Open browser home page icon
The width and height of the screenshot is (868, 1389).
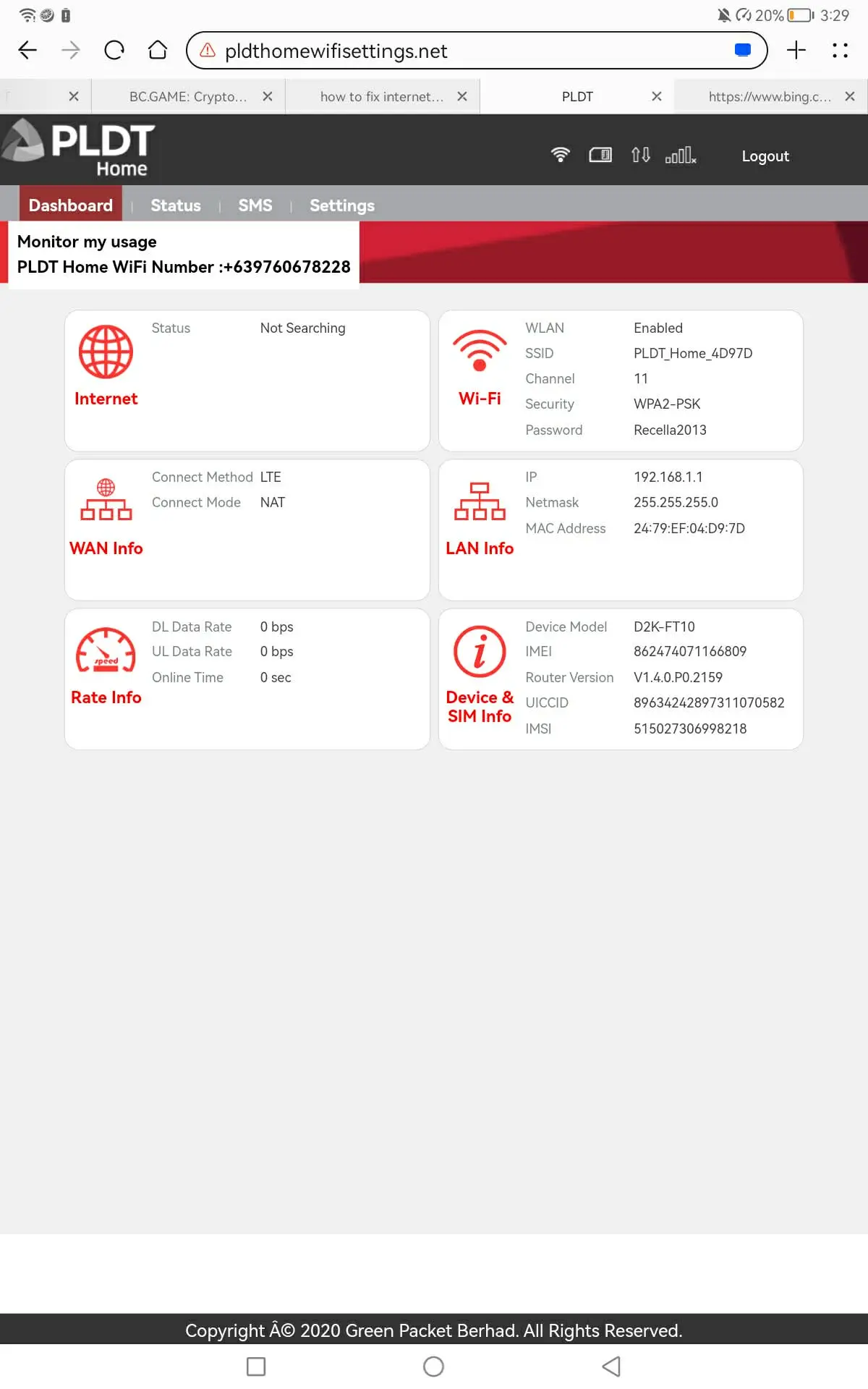158,50
